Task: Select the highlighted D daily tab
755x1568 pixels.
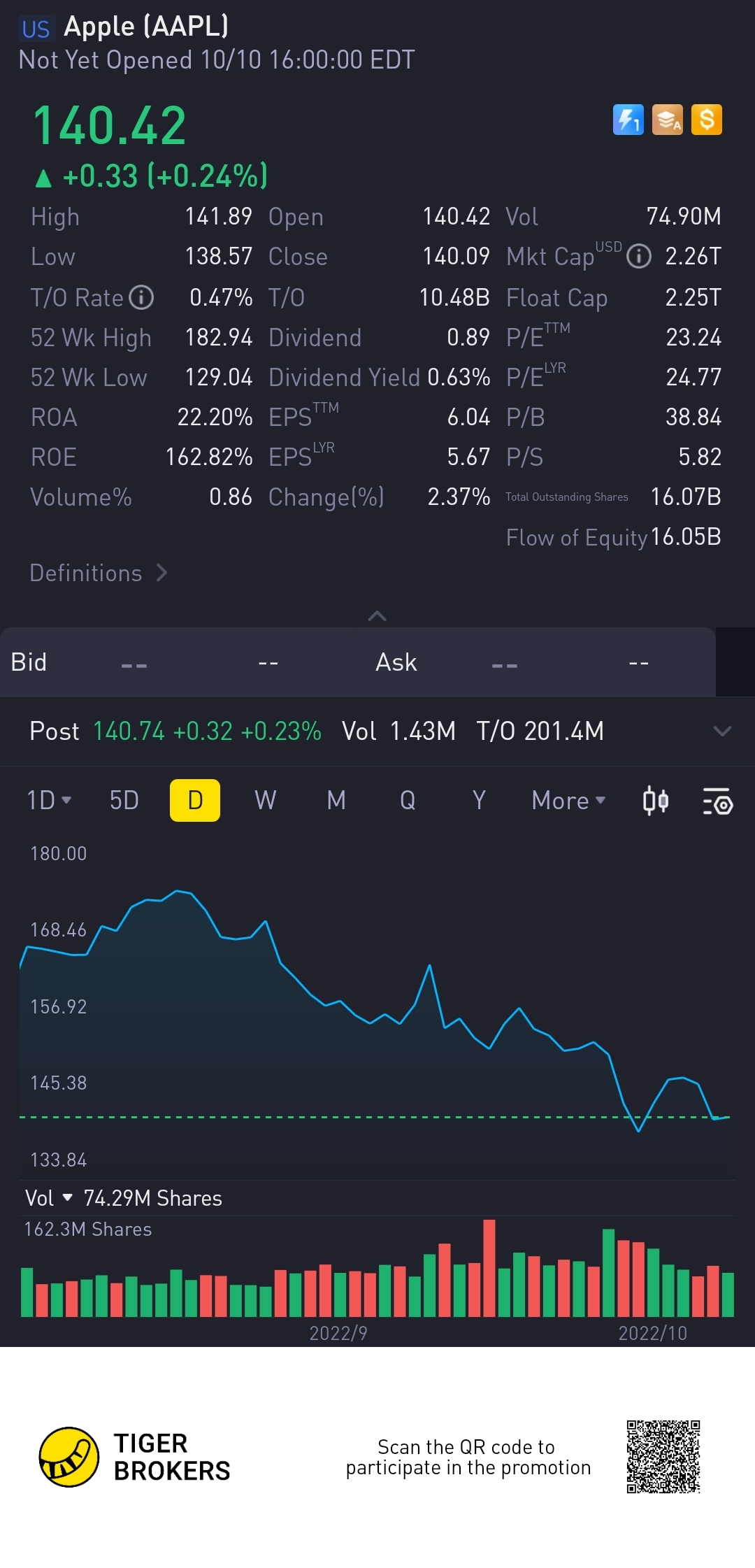Action: 195,800
